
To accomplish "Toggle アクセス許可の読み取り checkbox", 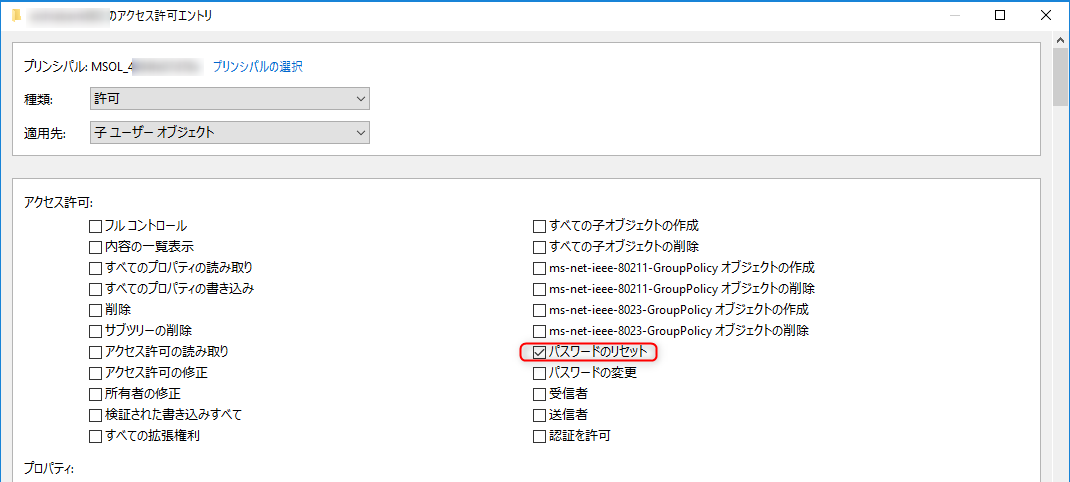I will (x=95, y=352).
